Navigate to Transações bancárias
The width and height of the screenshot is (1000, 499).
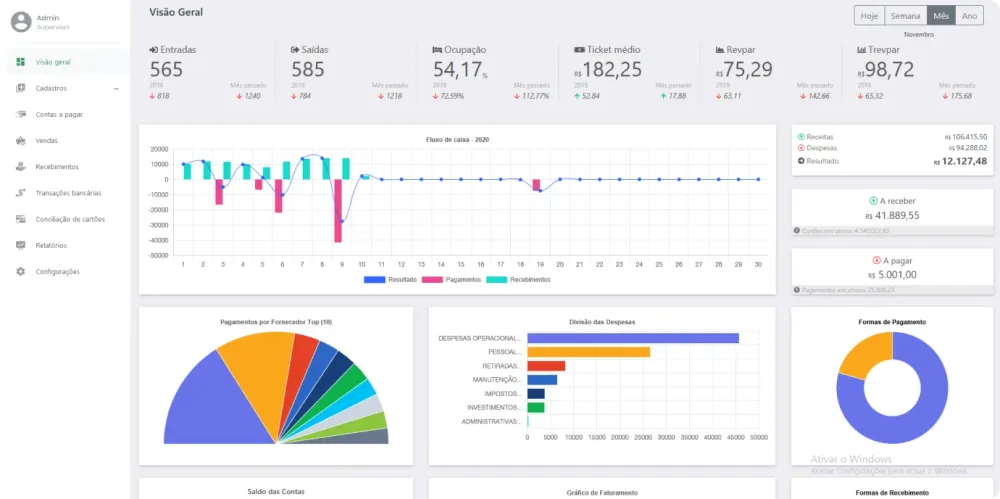tap(66, 193)
